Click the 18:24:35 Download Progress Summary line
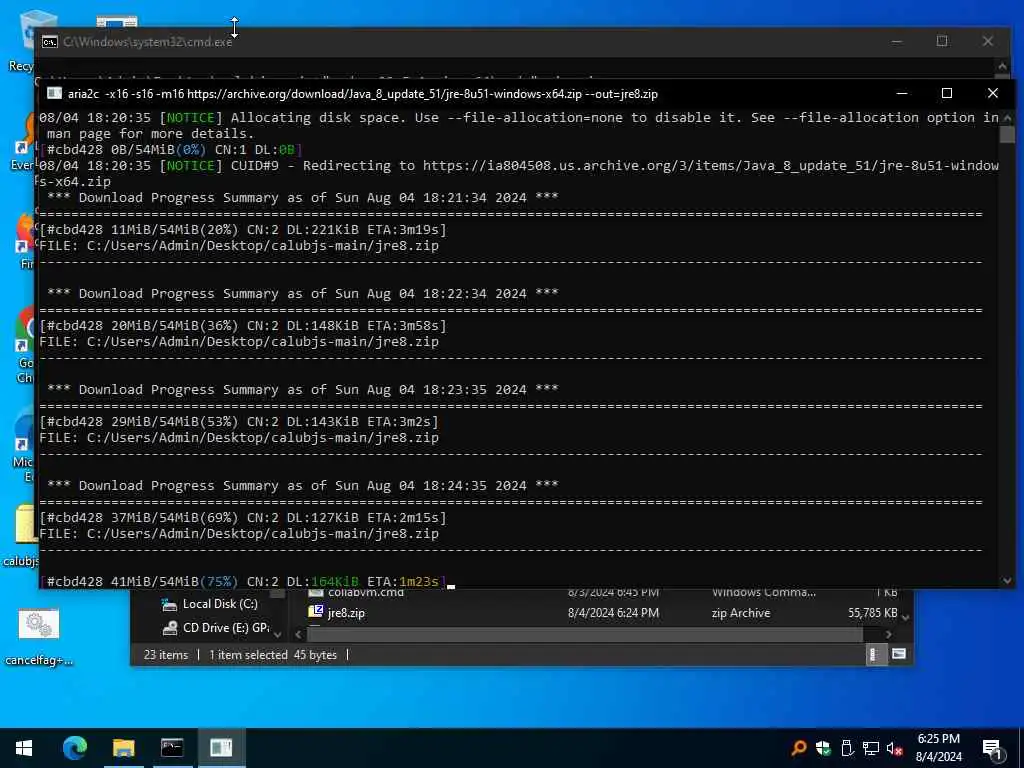 point(303,486)
